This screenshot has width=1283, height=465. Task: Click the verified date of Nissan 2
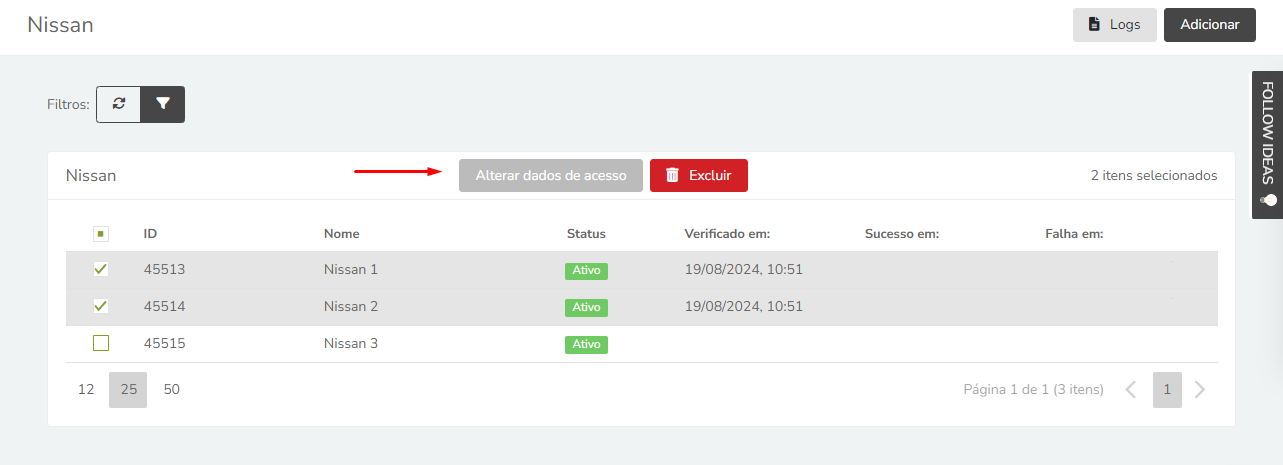click(x=744, y=306)
